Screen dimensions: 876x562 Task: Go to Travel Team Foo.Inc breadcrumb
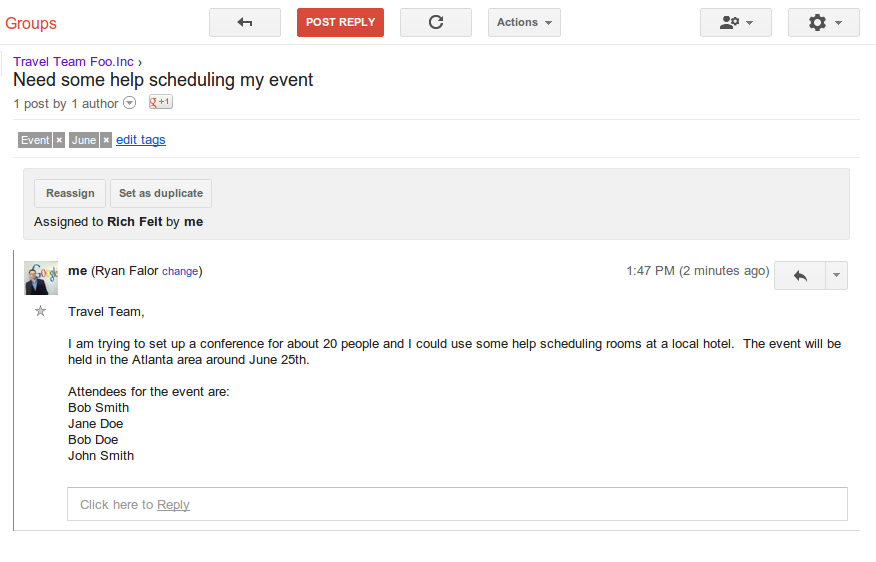coord(73,62)
